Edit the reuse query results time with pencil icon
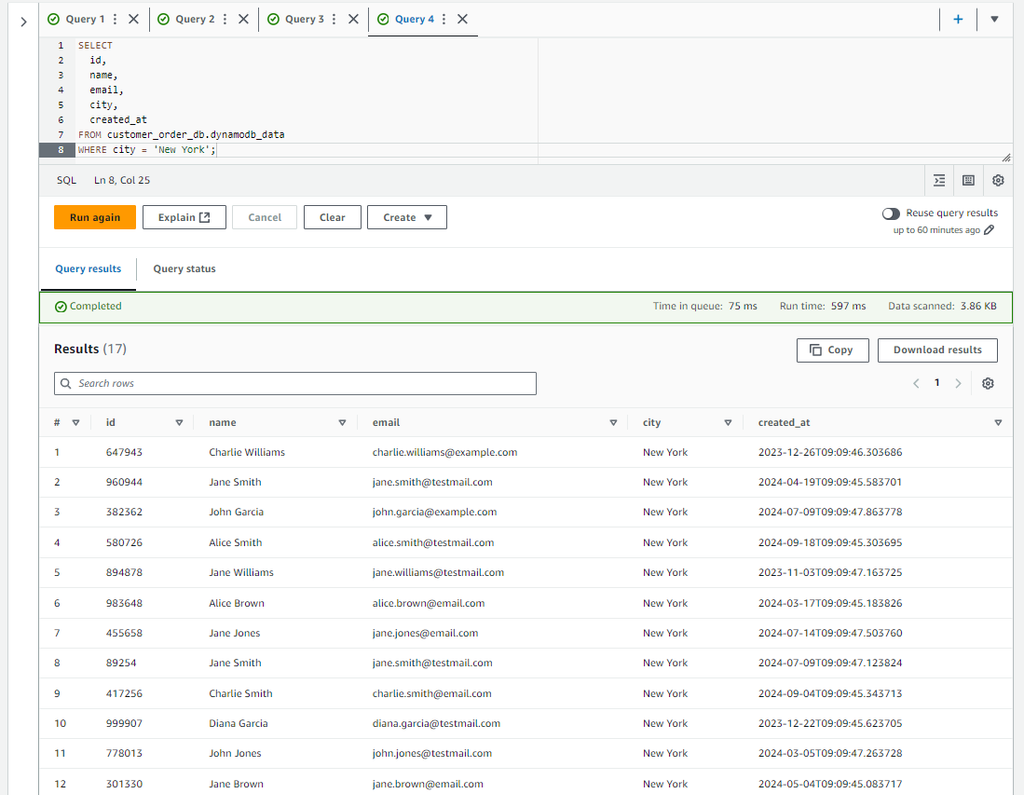 pyautogui.click(x=989, y=230)
